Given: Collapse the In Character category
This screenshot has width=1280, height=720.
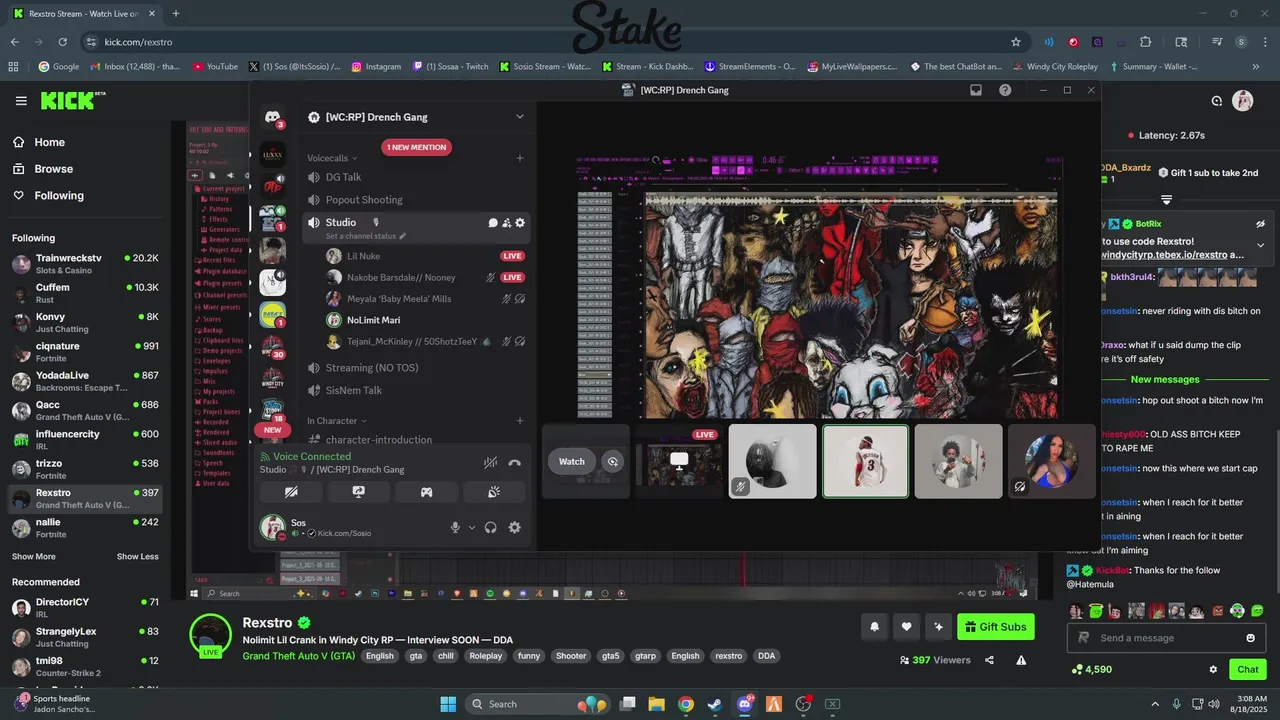Looking at the screenshot, I should 336,421.
